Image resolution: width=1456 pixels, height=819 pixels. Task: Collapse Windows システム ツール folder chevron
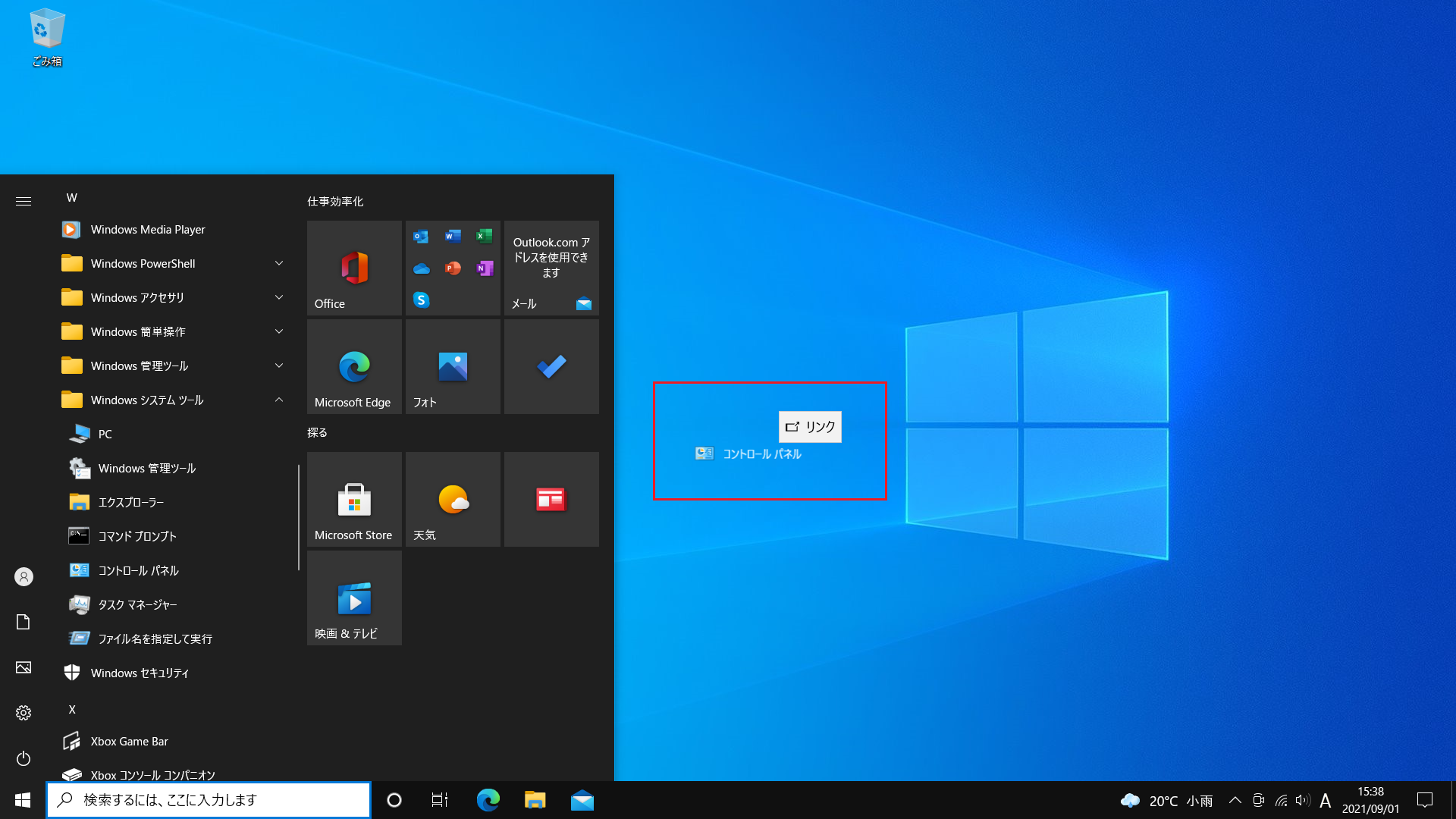(279, 400)
